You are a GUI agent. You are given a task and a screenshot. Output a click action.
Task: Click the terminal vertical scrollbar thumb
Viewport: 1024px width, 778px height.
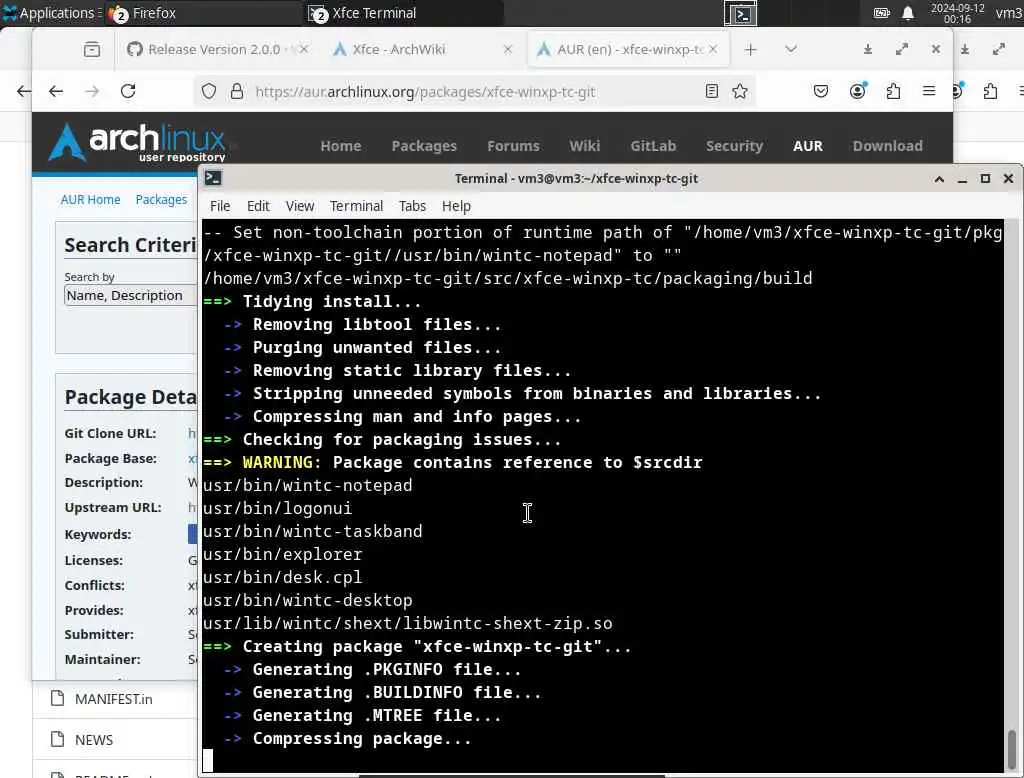[x=1012, y=749]
